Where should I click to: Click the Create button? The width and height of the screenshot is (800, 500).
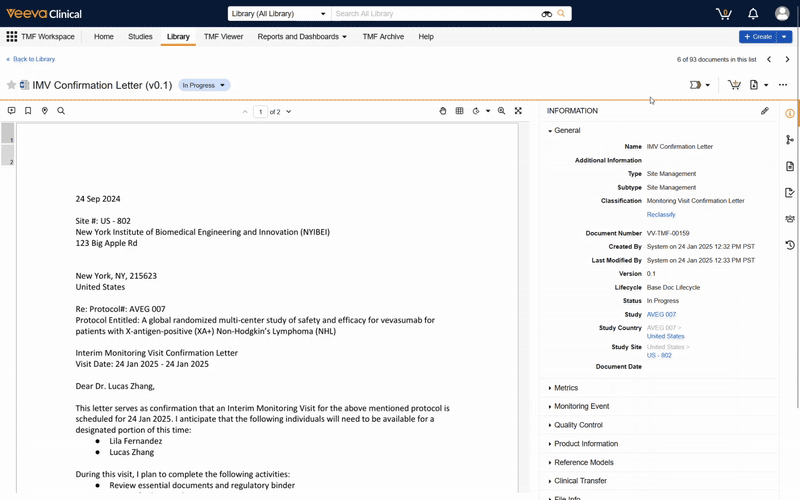pyautogui.click(x=758, y=37)
